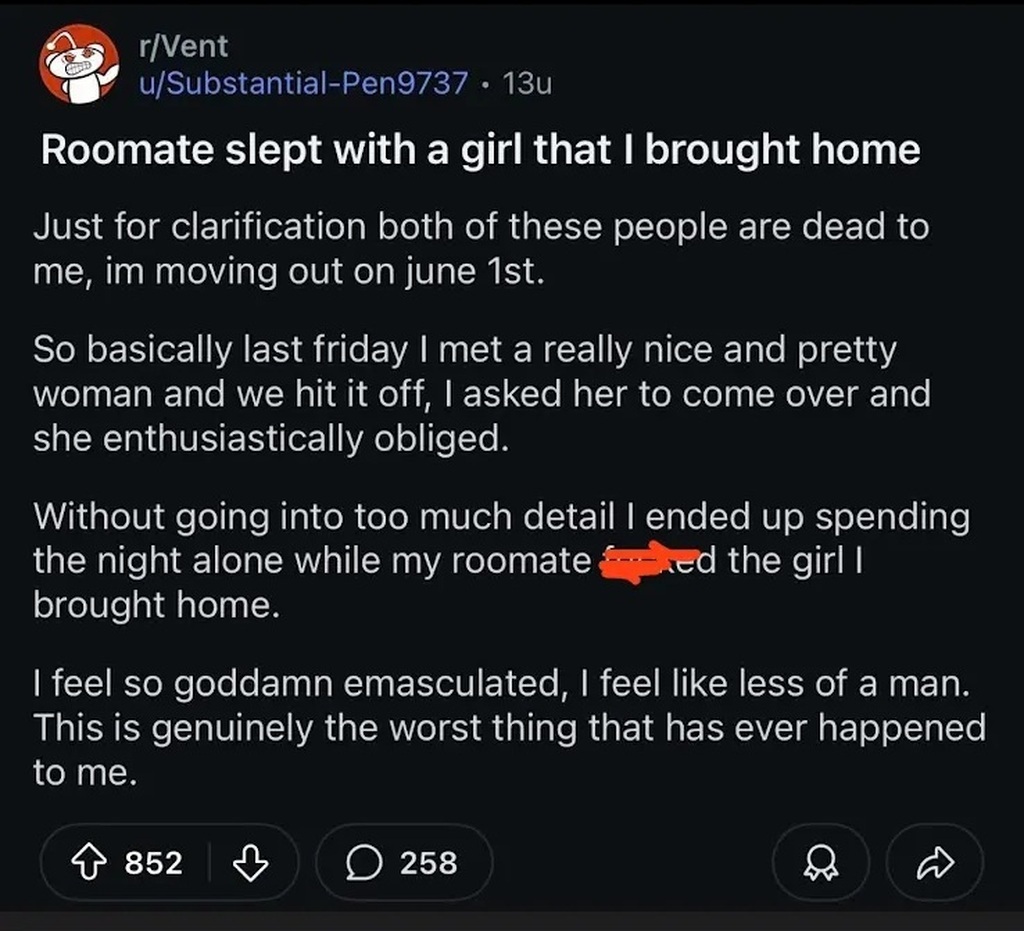Click the 13u post timestamp
The image size is (1024, 931).
click(x=528, y=83)
